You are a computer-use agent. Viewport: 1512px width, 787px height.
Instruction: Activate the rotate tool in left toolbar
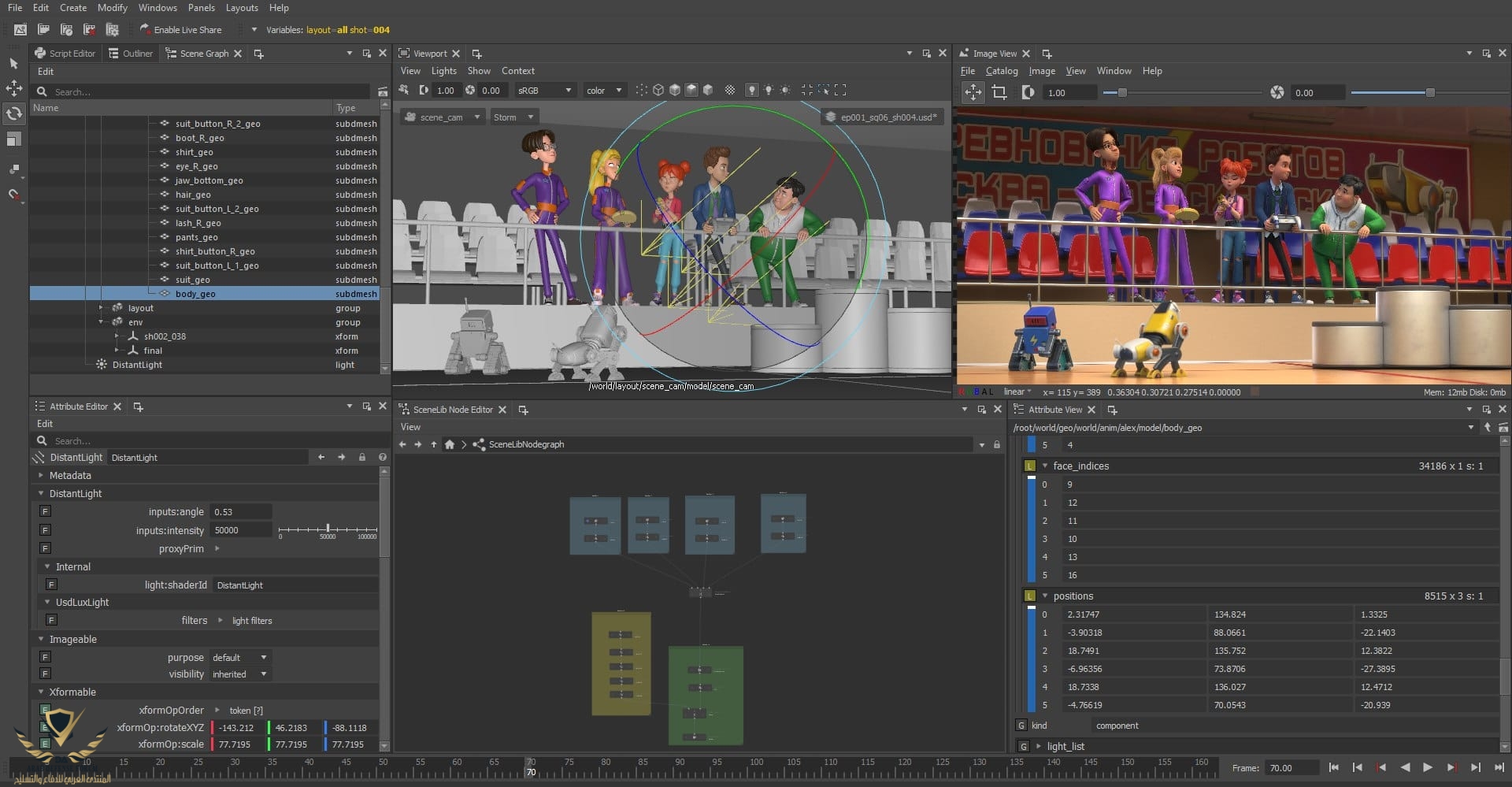point(13,113)
